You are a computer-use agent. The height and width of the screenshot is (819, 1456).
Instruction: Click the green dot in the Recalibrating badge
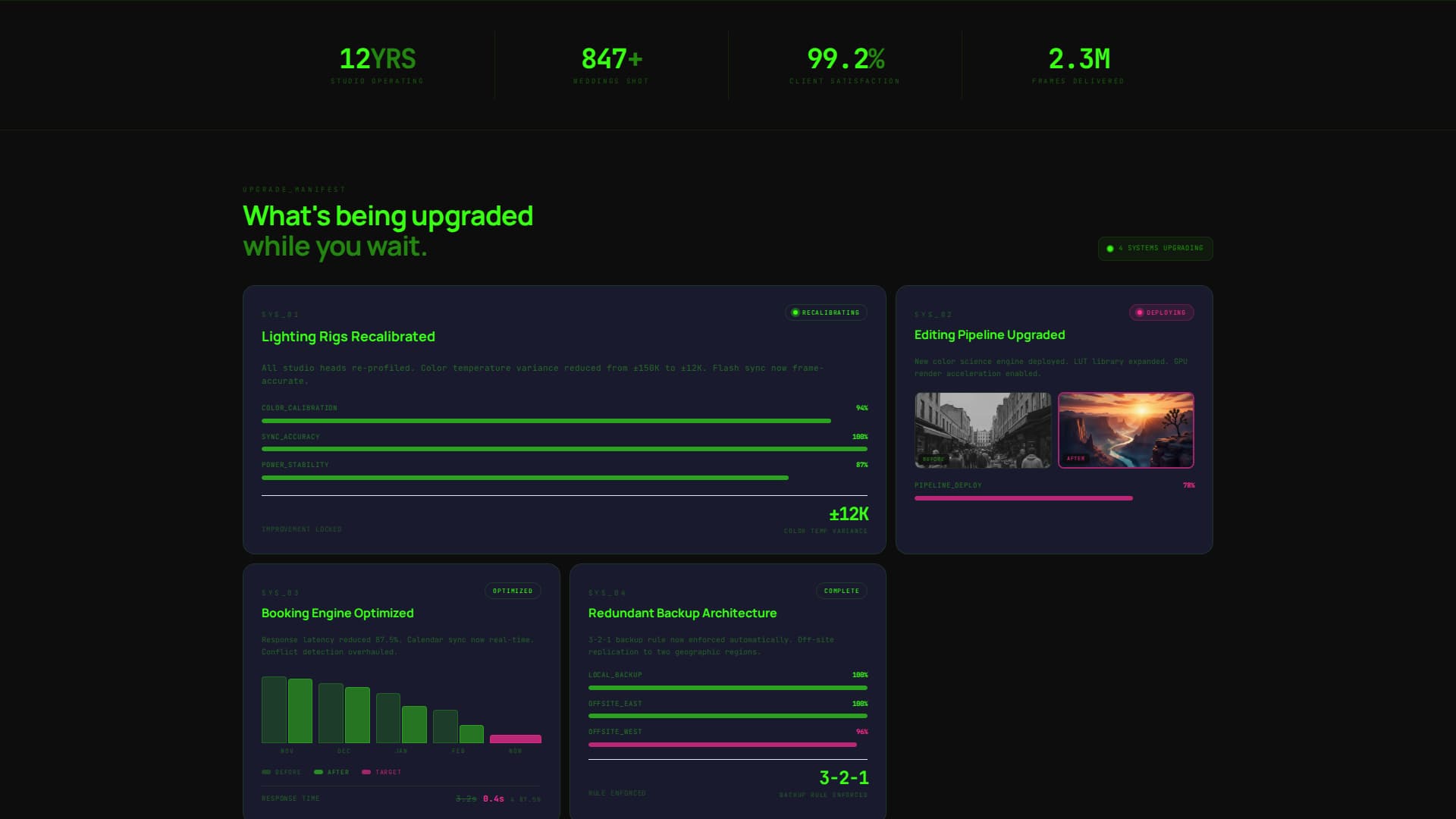pos(795,312)
